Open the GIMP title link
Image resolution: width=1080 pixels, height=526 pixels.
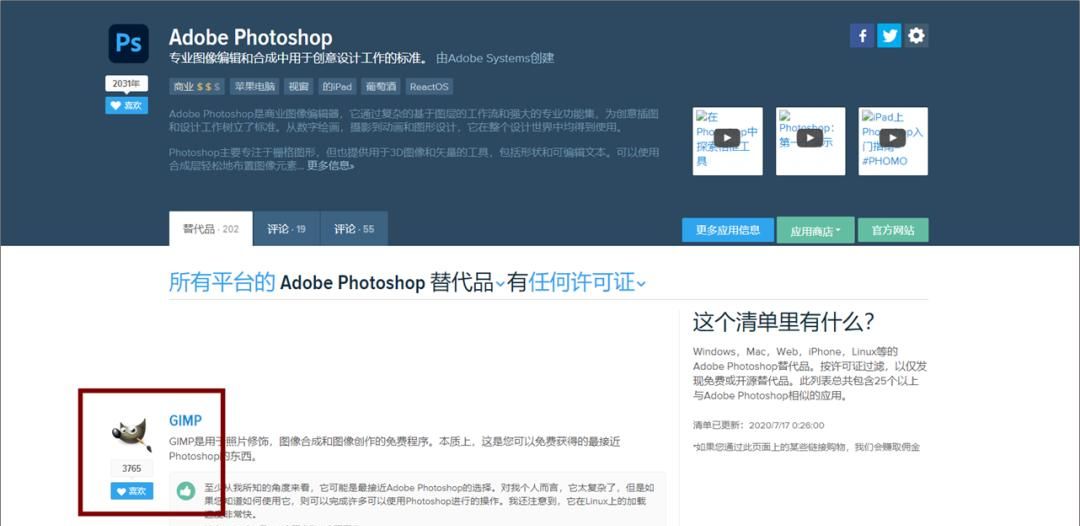click(x=185, y=421)
